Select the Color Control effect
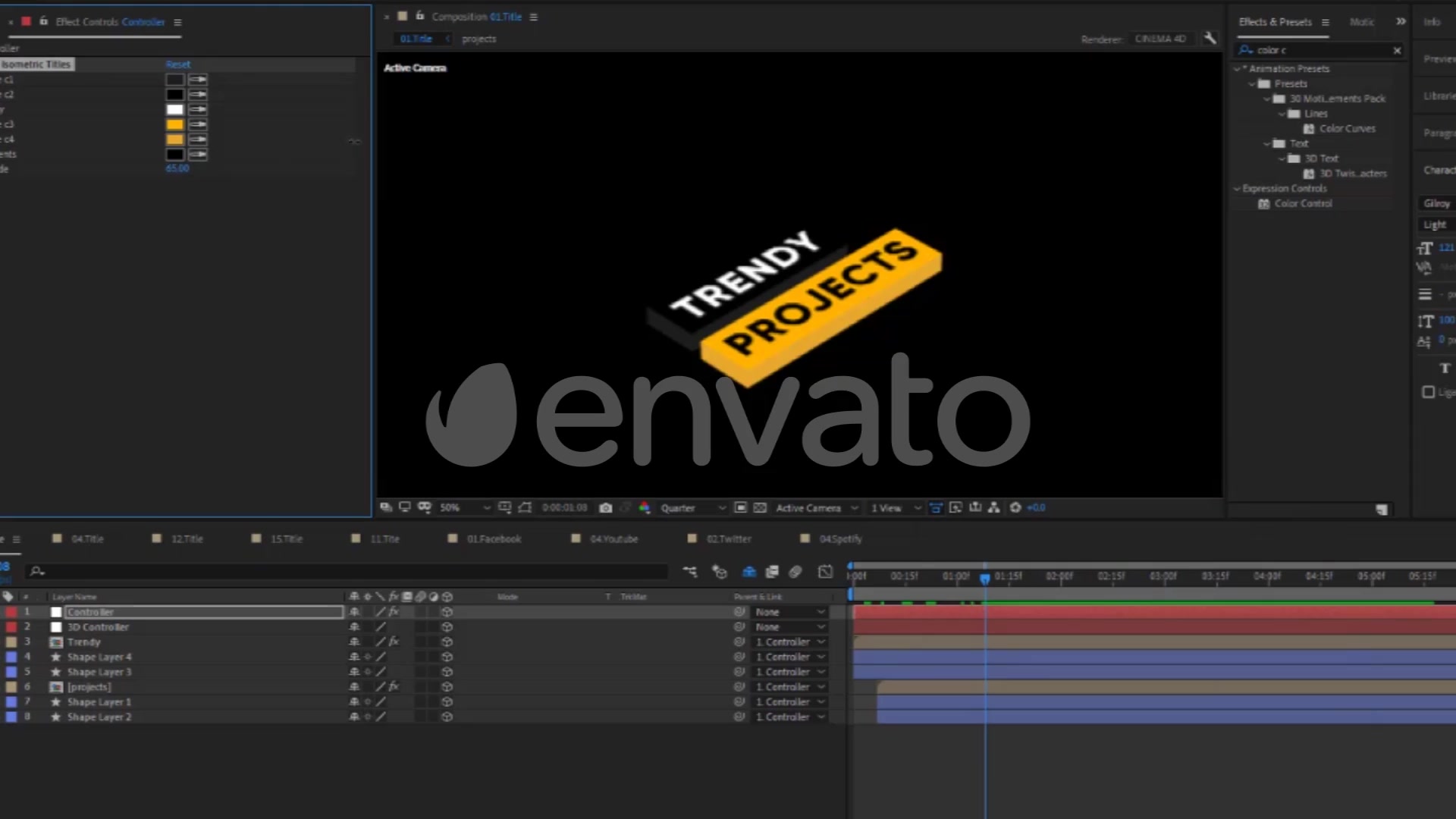 [x=1303, y=204]
